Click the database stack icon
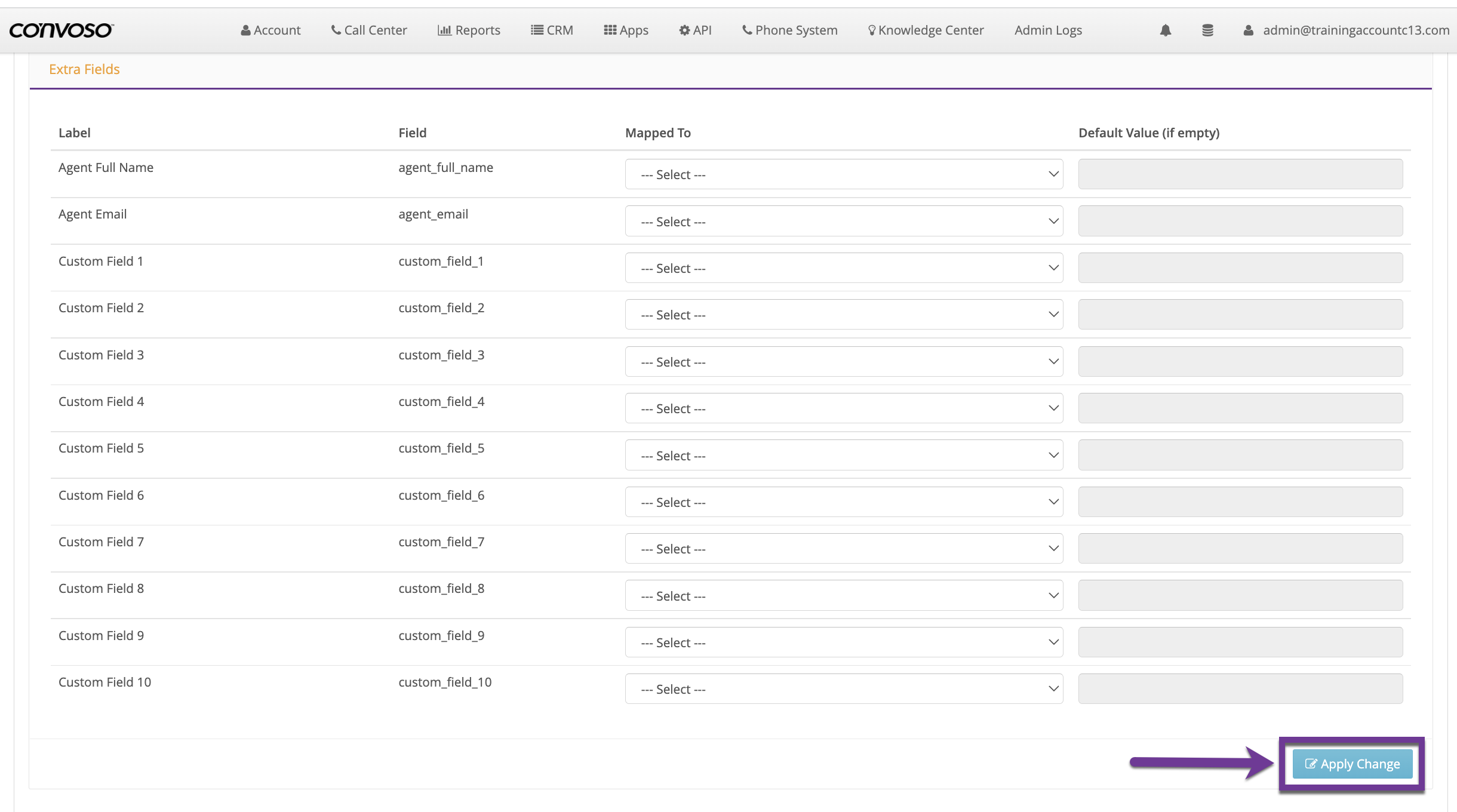 coord(1207,30)
